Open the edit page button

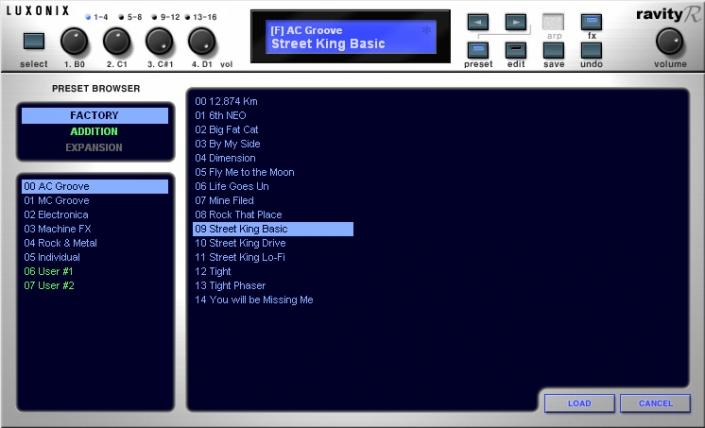(x=515, y=50)
